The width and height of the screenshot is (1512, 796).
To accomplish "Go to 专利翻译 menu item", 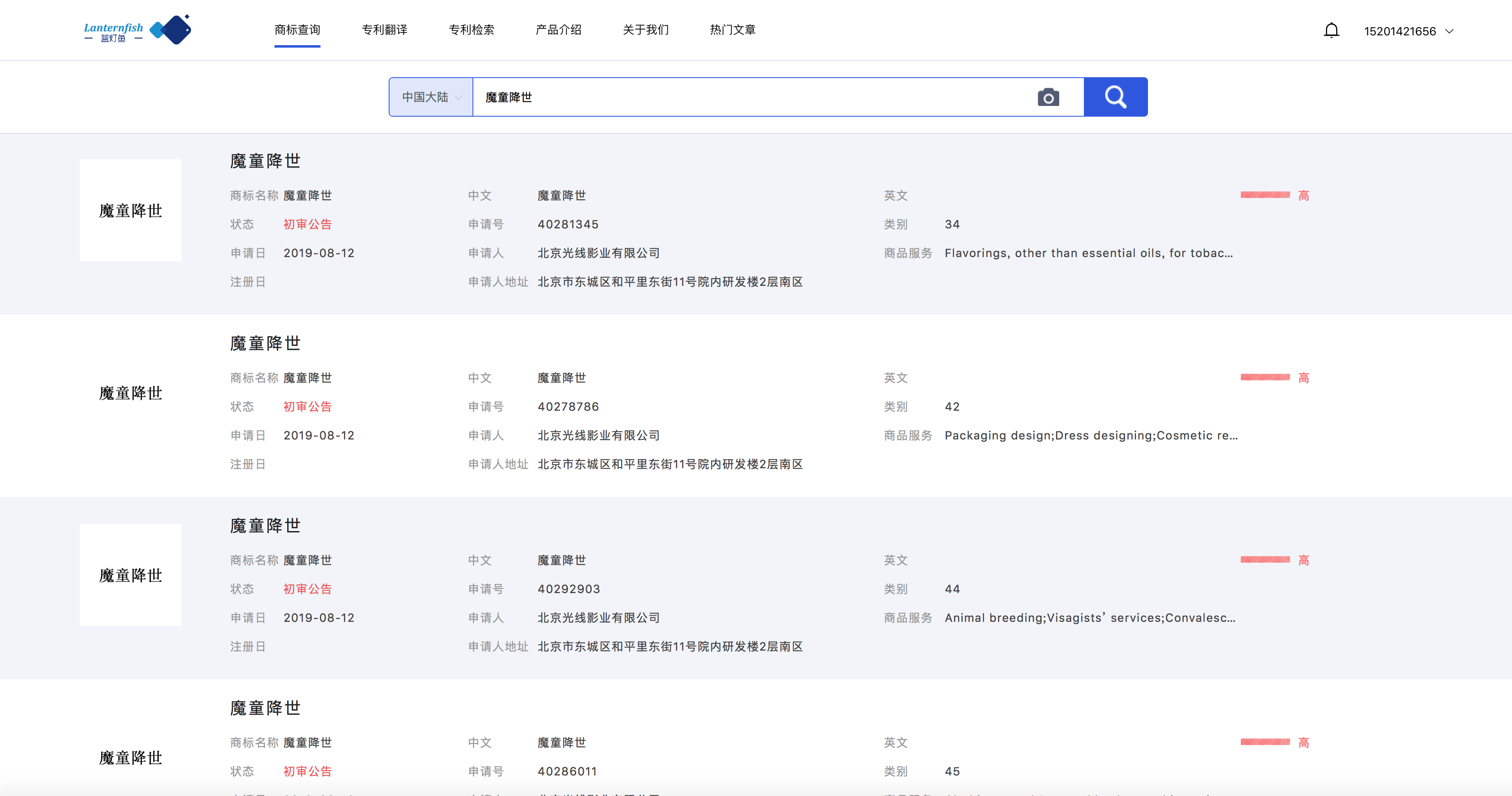I will [x=385, y=30].
